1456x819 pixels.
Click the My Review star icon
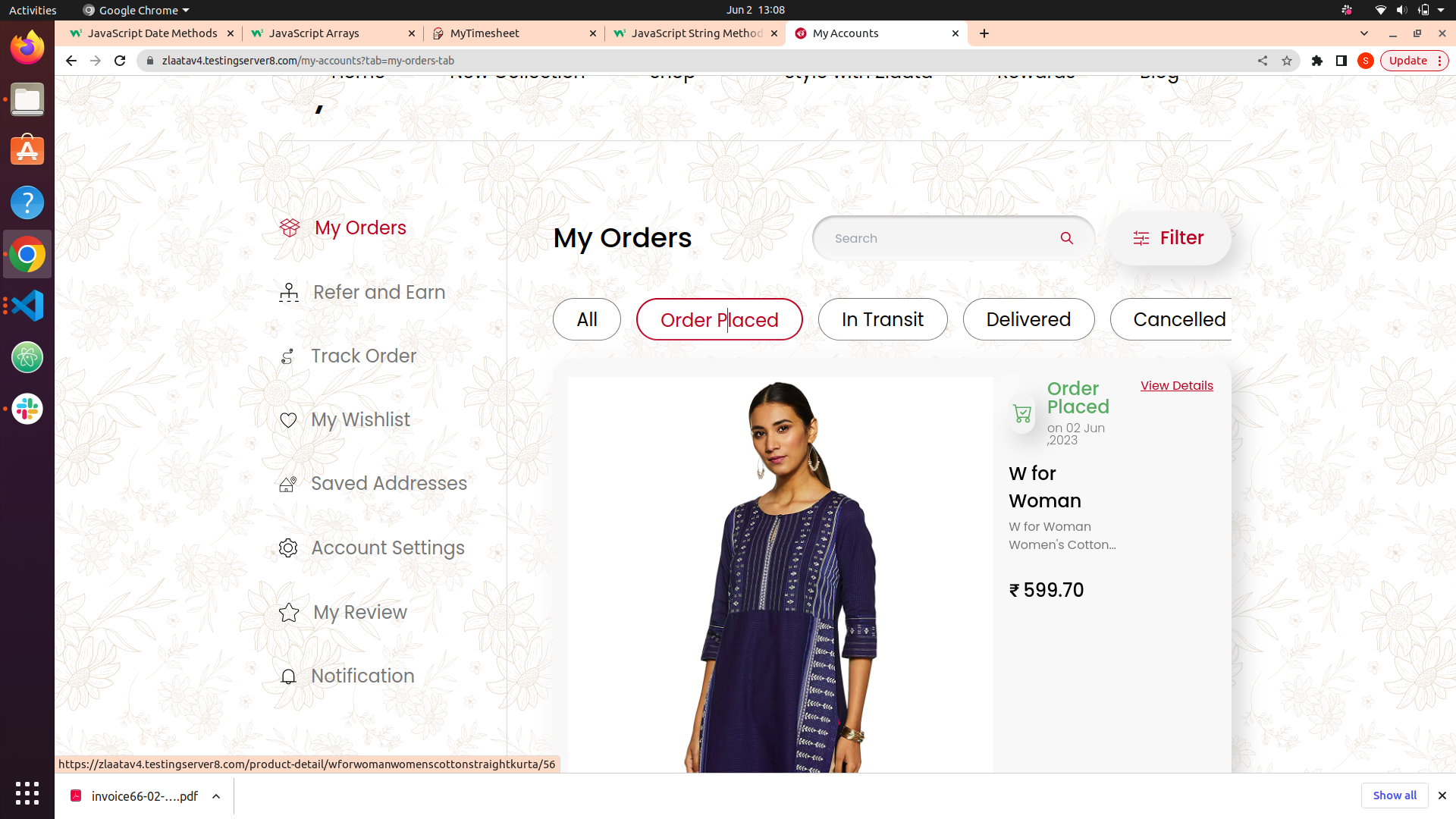coord(289,612)
